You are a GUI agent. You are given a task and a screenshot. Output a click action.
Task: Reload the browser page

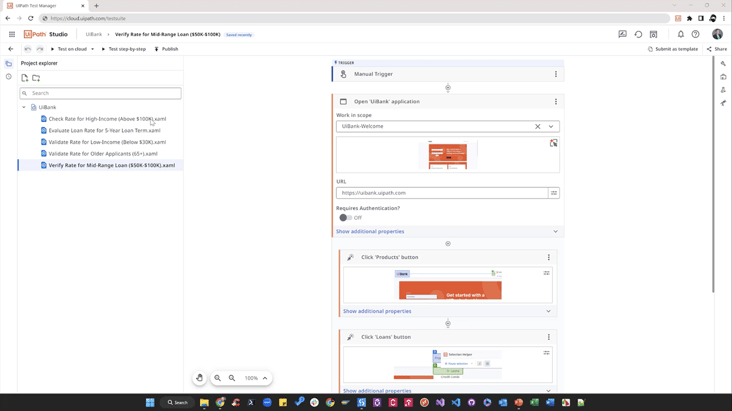tap(31, 18)
